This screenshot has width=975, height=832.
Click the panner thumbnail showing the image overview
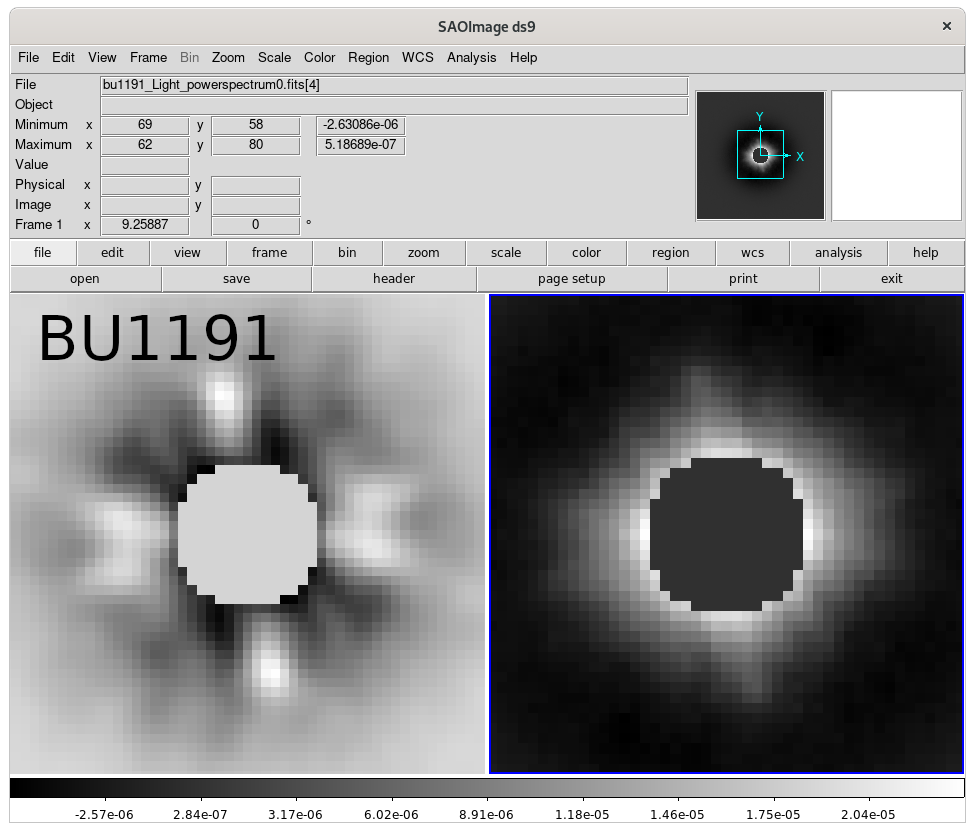pos(760,155)
